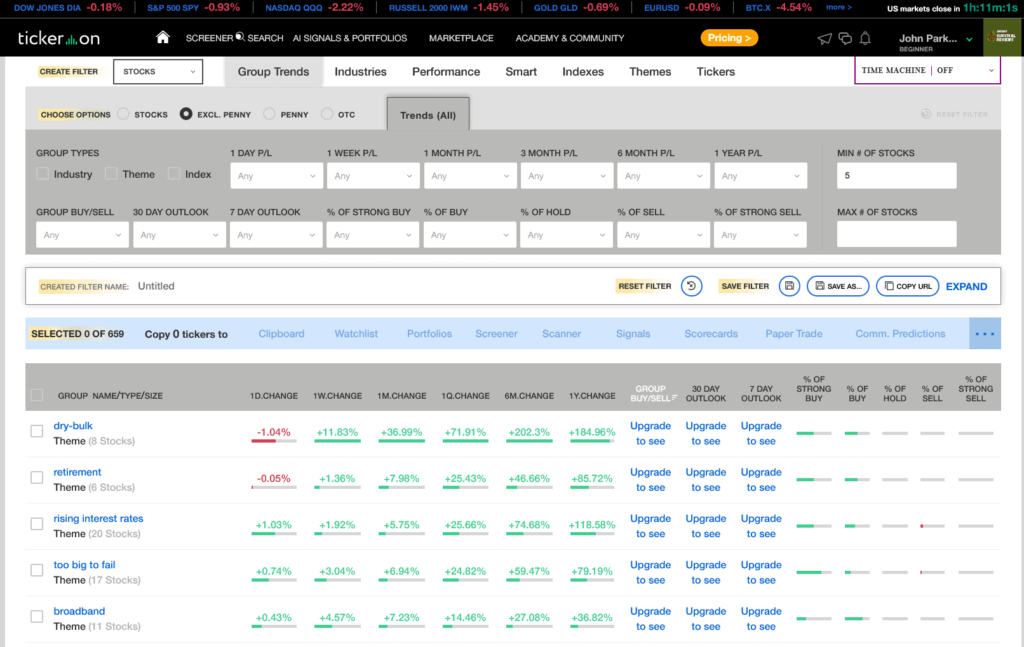Check the Index group type box
1024x647 pixels.
pyautogui.click(x=174, y=174)
